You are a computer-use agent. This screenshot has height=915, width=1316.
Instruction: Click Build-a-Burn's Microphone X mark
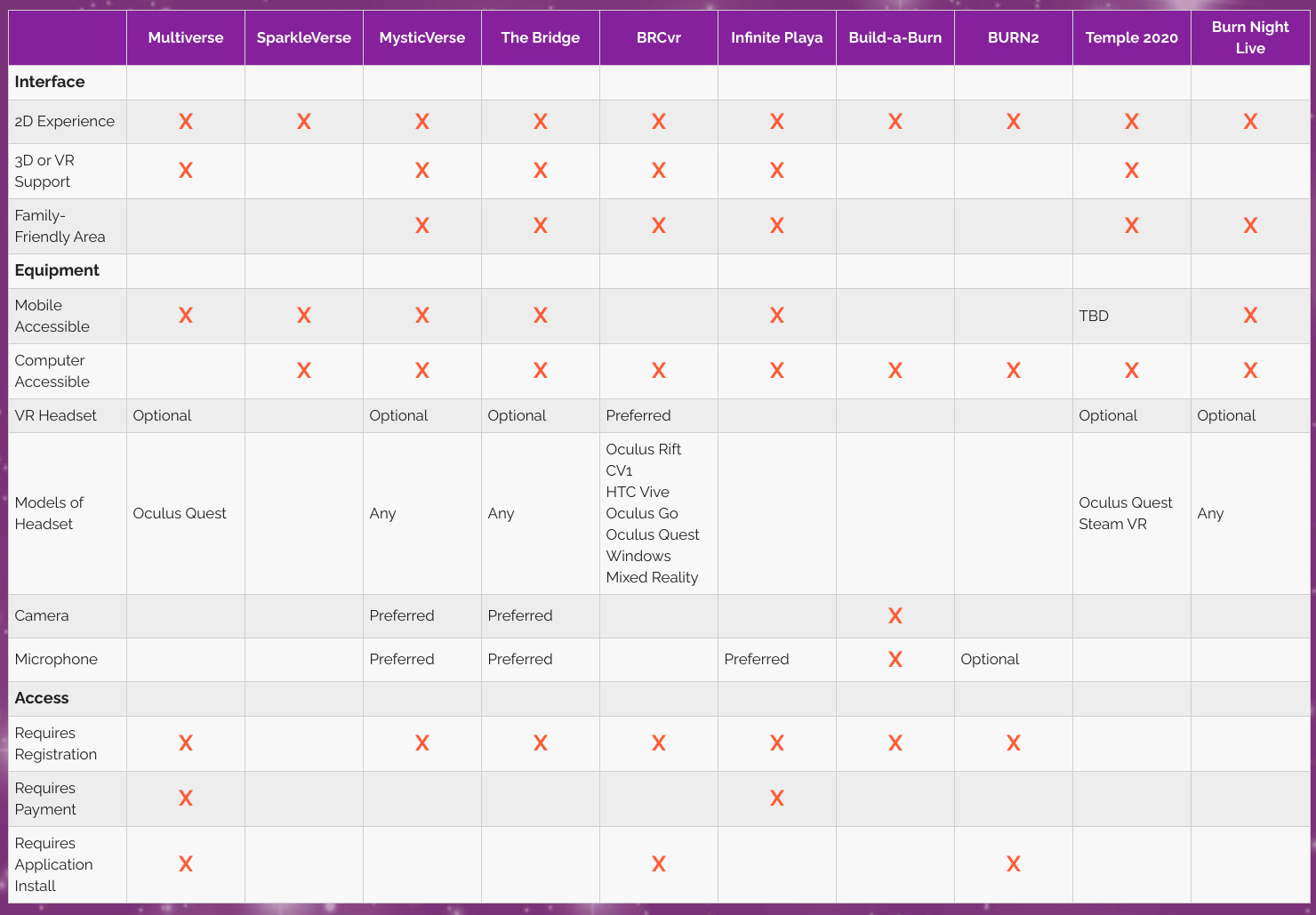(x=895, y=659)
